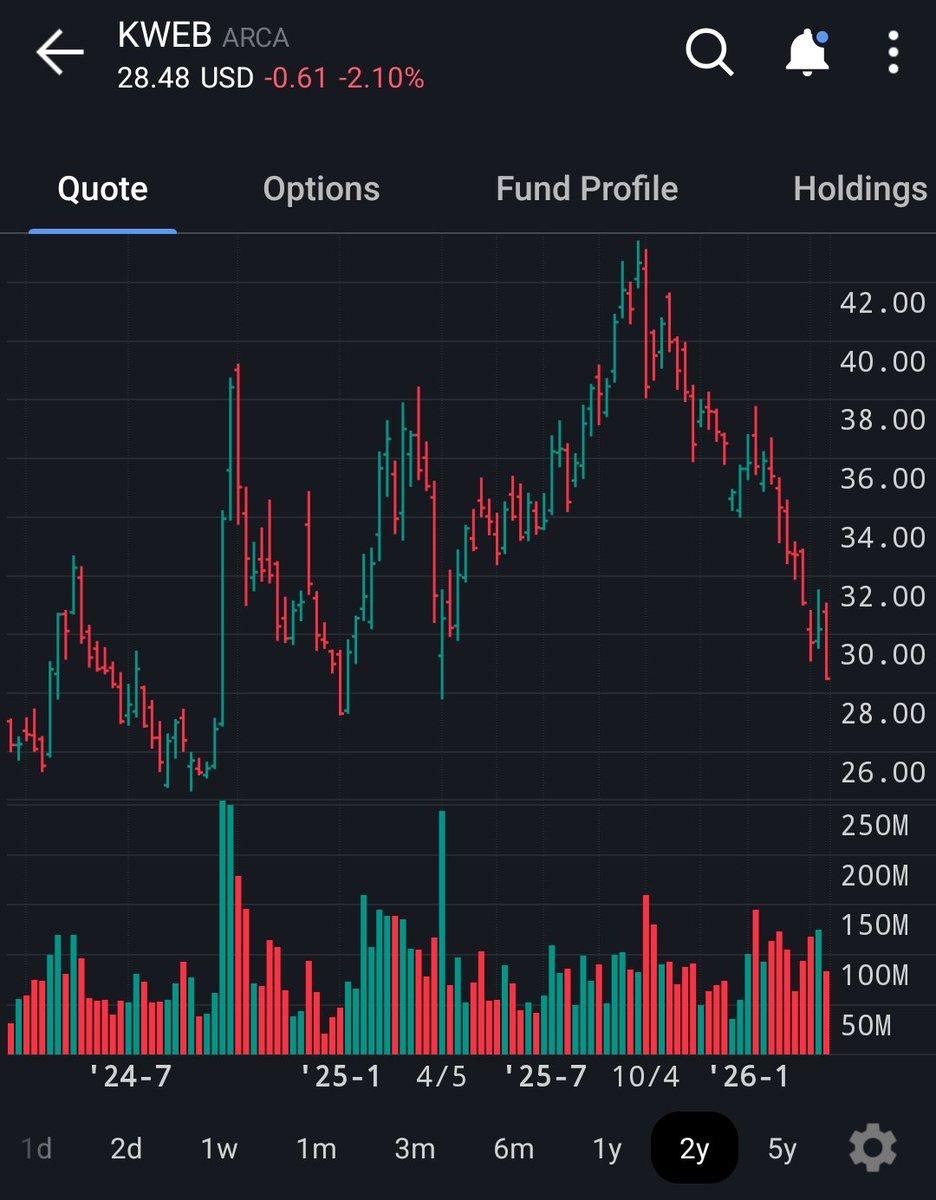
Task: Tap the 38.00 price axis label
Action: 883,420
